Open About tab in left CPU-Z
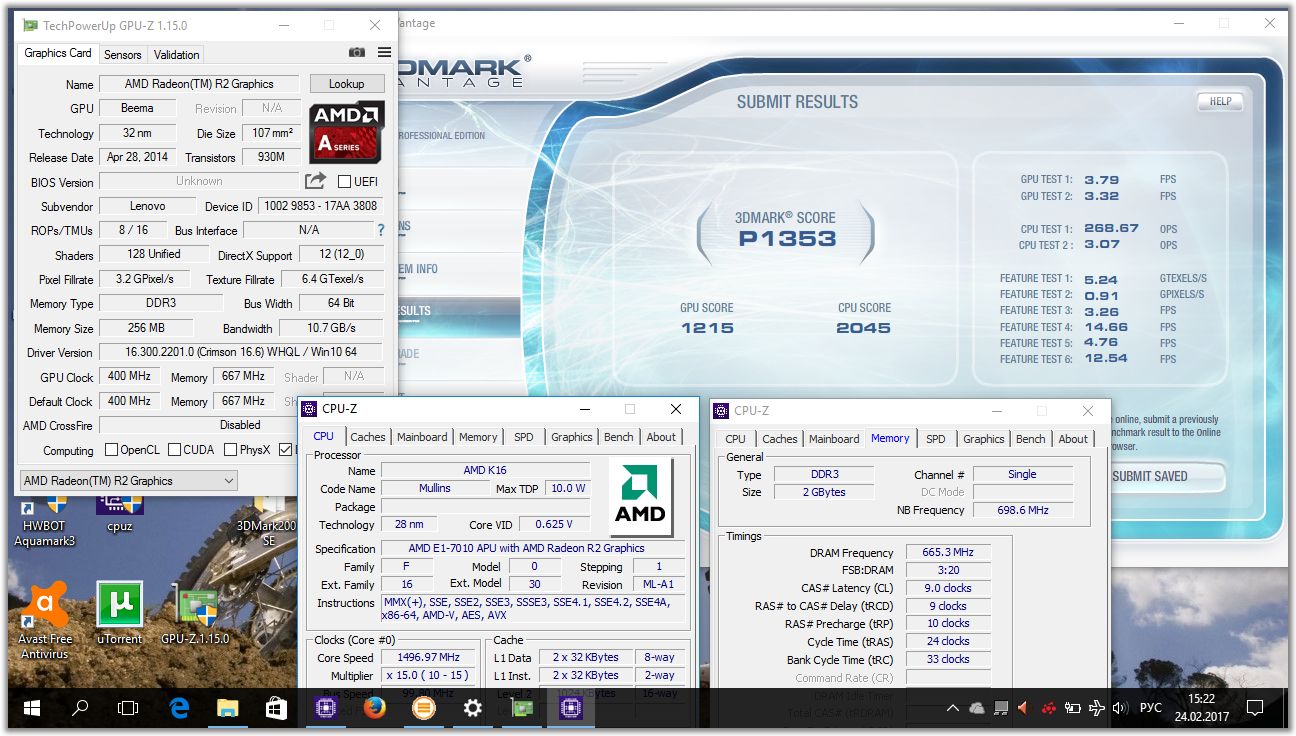 click(x=661, y=437)
